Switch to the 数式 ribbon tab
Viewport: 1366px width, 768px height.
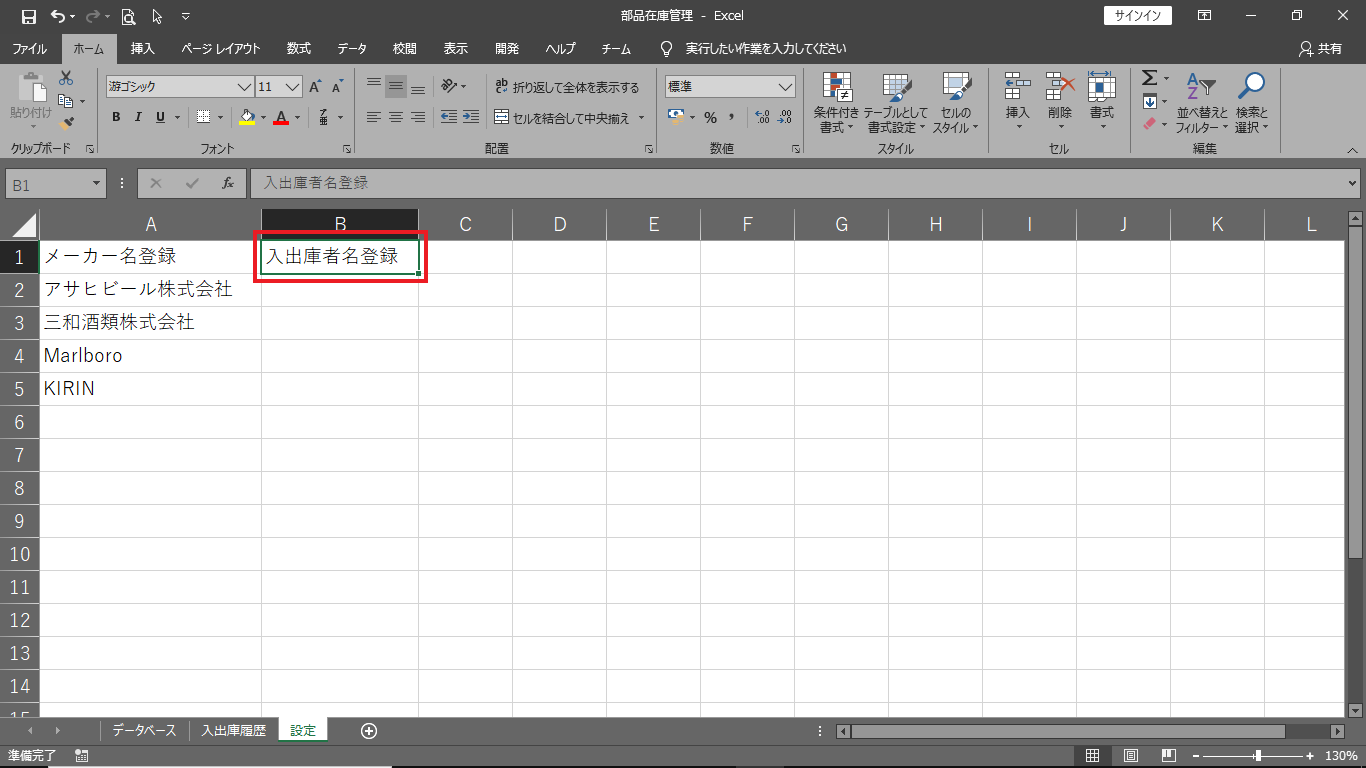[299, 48]
